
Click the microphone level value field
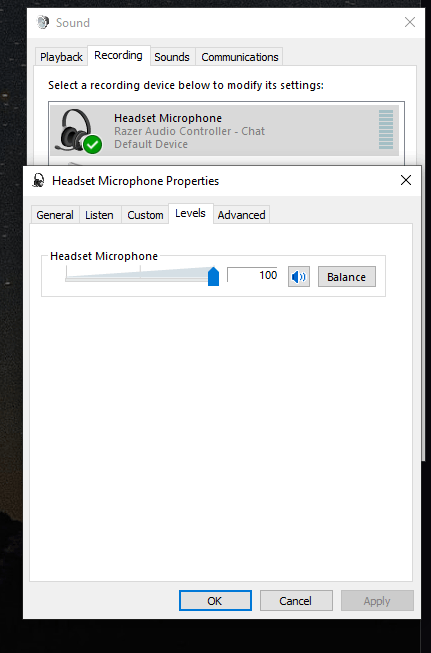(252, 275)
